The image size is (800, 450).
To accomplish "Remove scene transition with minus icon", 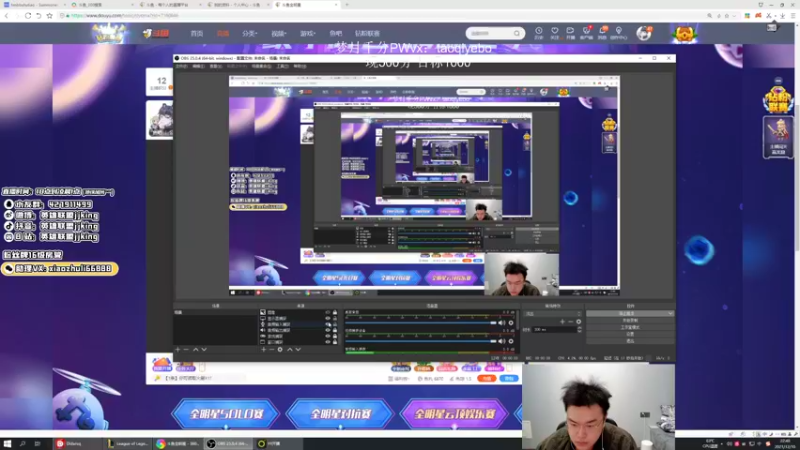I will [570, 322].
